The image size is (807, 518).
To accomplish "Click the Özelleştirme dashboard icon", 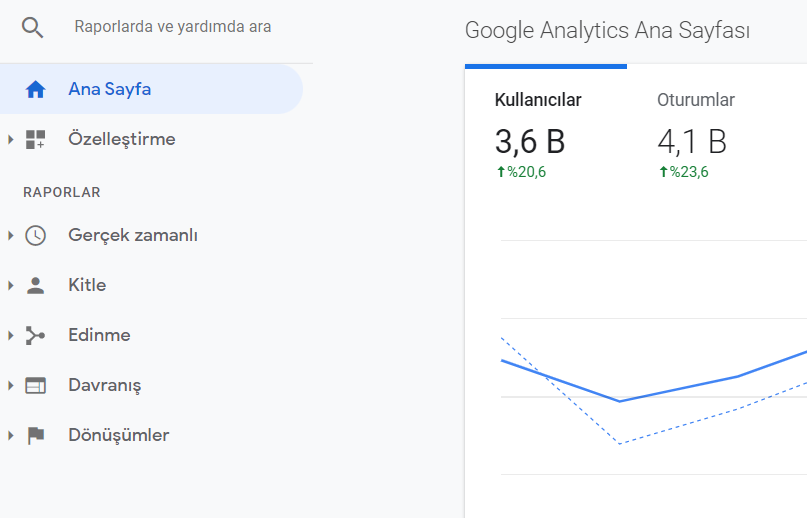I will pos(36,139).
